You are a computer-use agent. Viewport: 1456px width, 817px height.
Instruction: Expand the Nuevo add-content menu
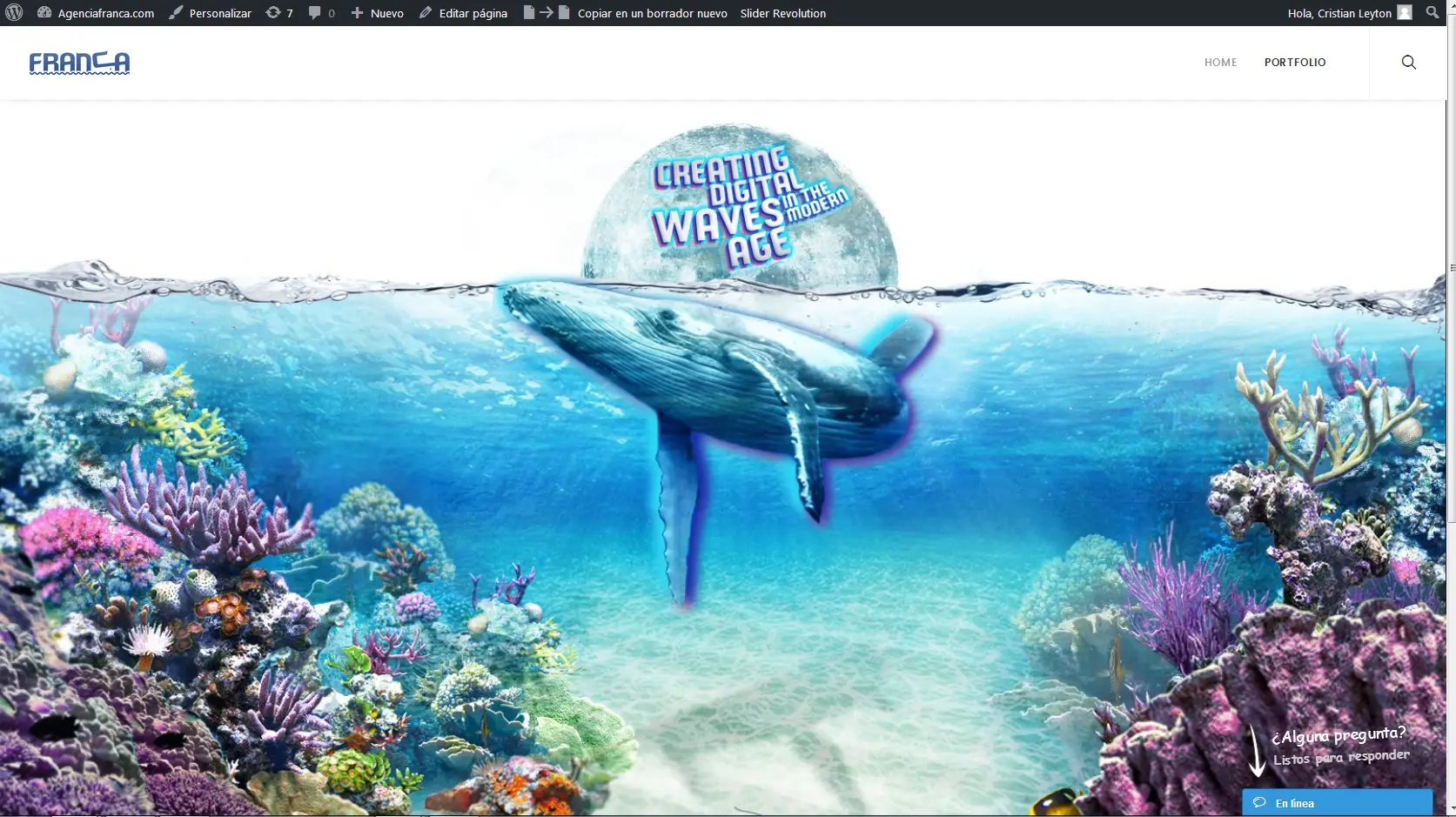(x=378, y=13)
